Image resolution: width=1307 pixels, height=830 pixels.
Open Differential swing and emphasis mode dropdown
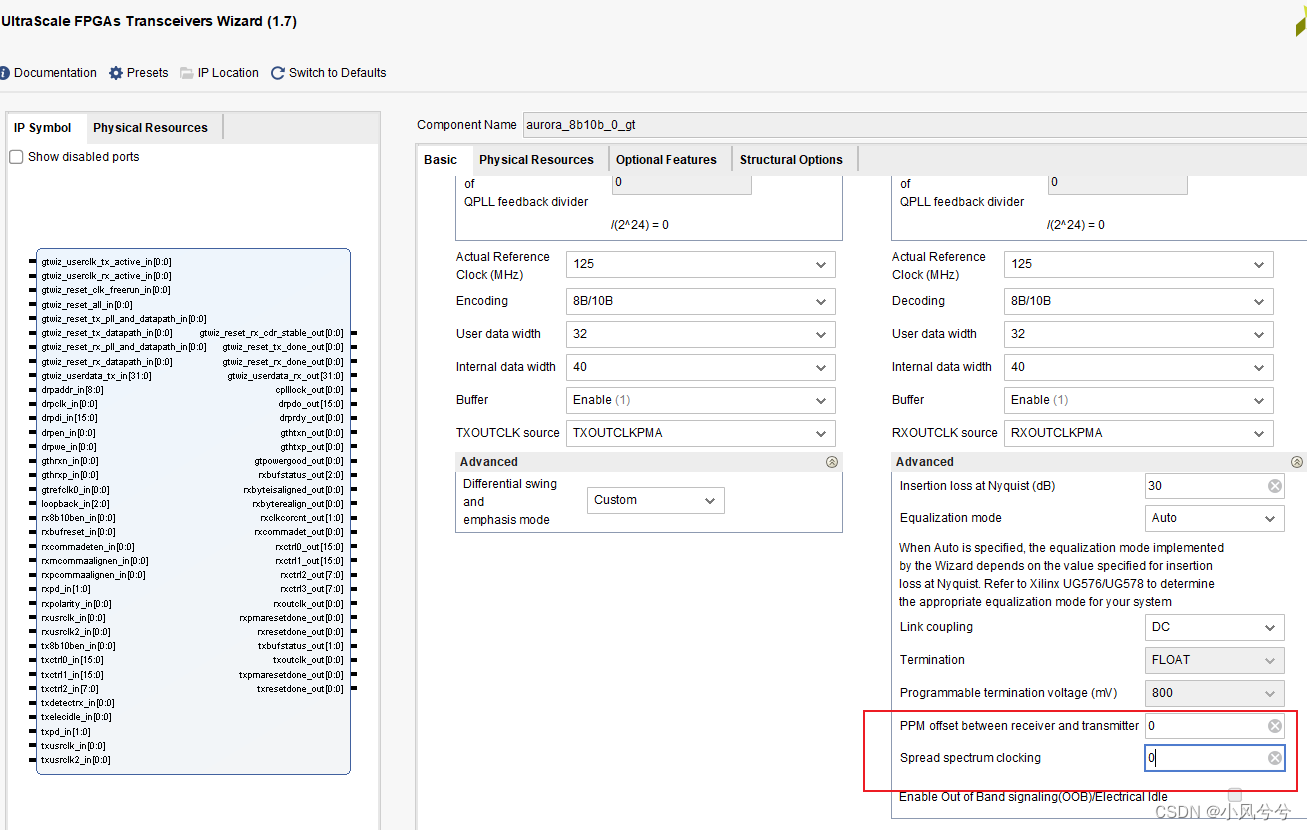pos(656,500)
